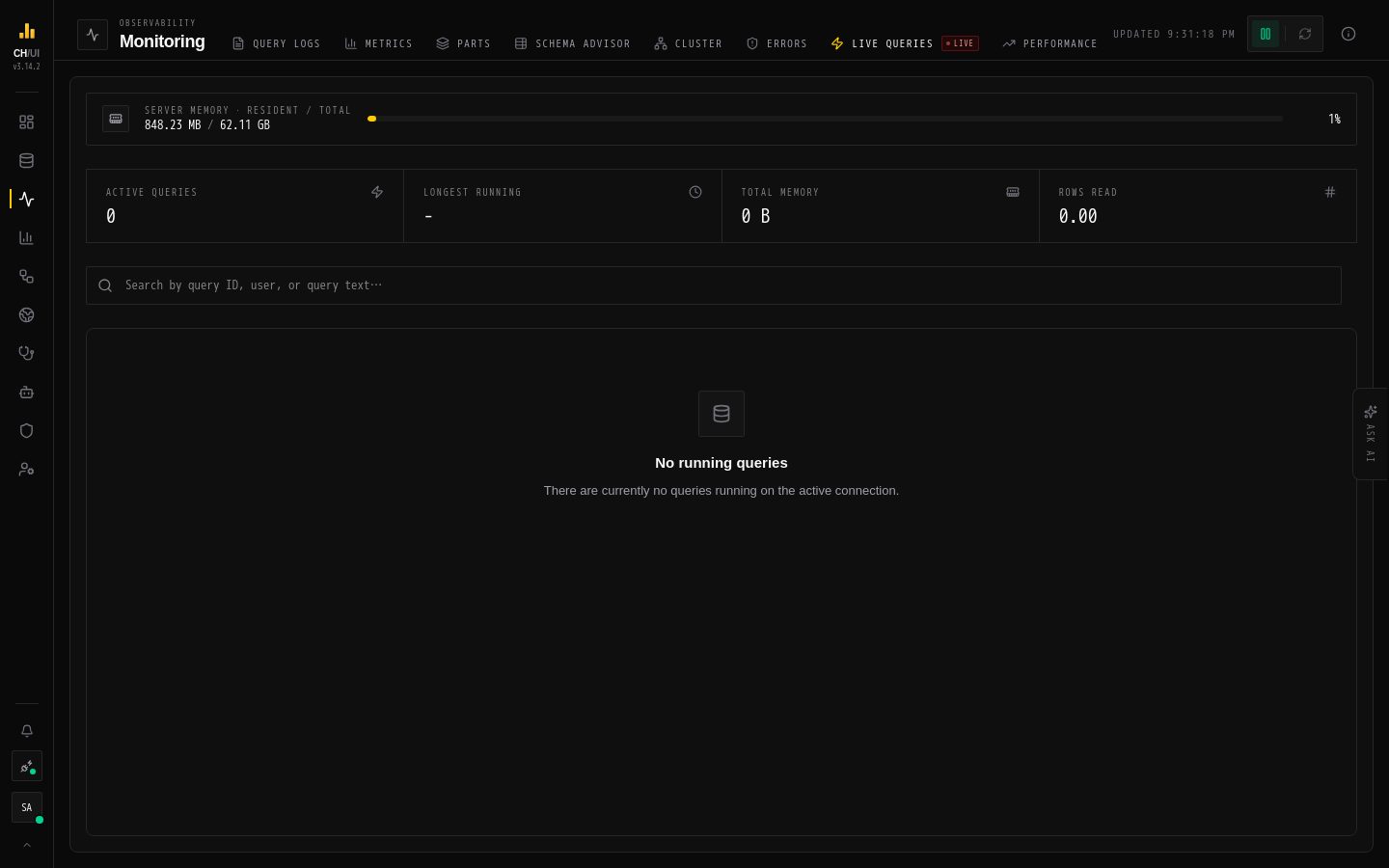This screenshot has height=868, width=1389.
Task: Click the server memory chip icon
Action: coord(116,119)
